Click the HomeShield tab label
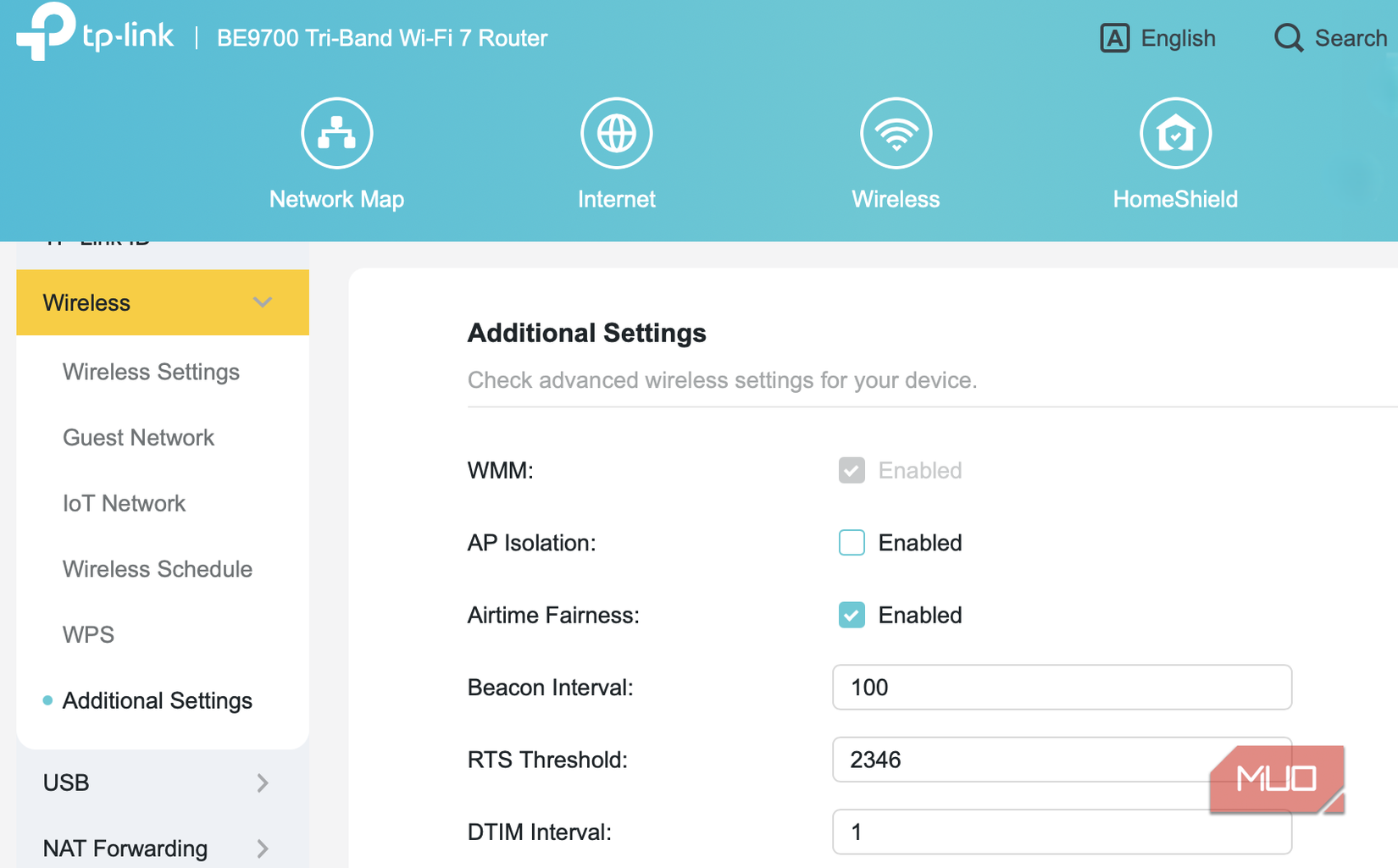Image resolution: width=1398 pixels, height=868 pixels. 1175,199
